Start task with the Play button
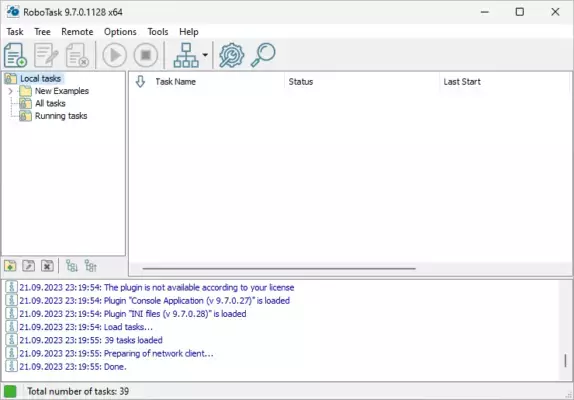The image size is (574, 400). [115, 55]
